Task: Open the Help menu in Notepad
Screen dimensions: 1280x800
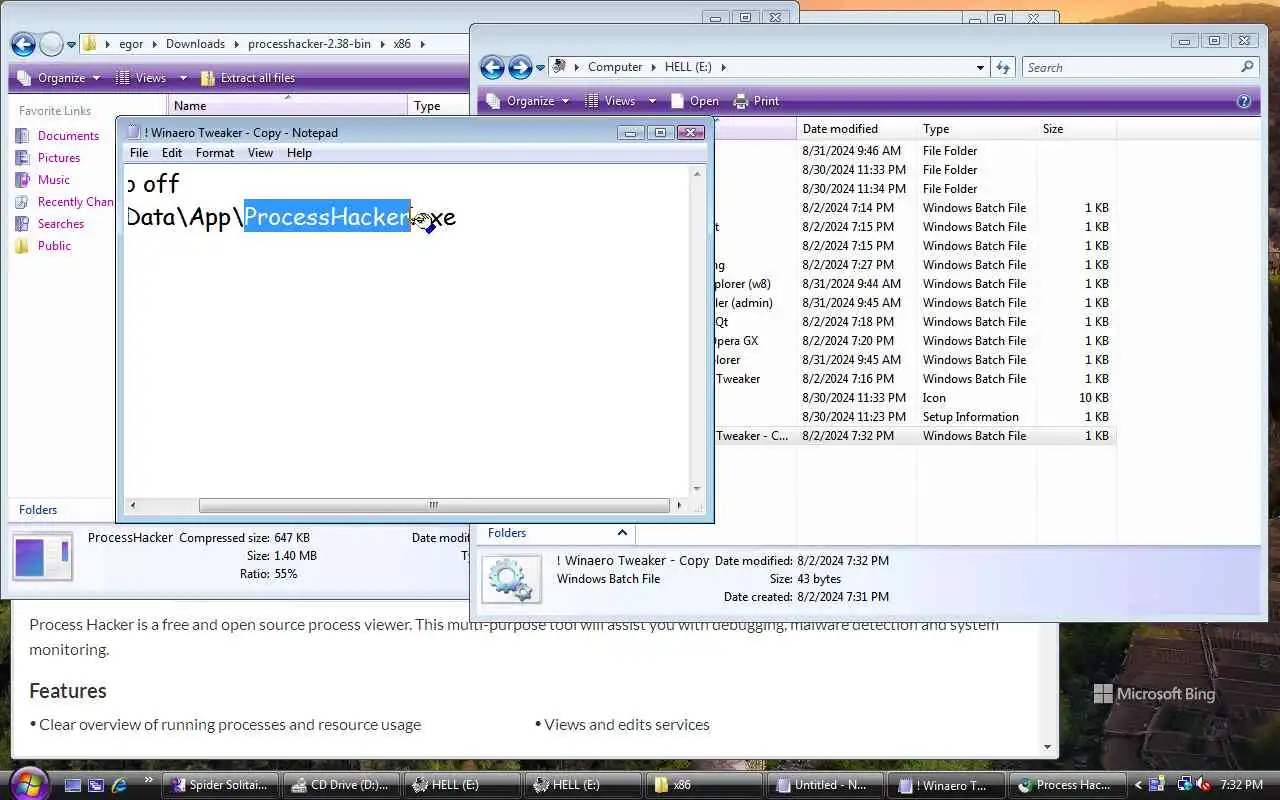Action: click(x=299, y=153)
